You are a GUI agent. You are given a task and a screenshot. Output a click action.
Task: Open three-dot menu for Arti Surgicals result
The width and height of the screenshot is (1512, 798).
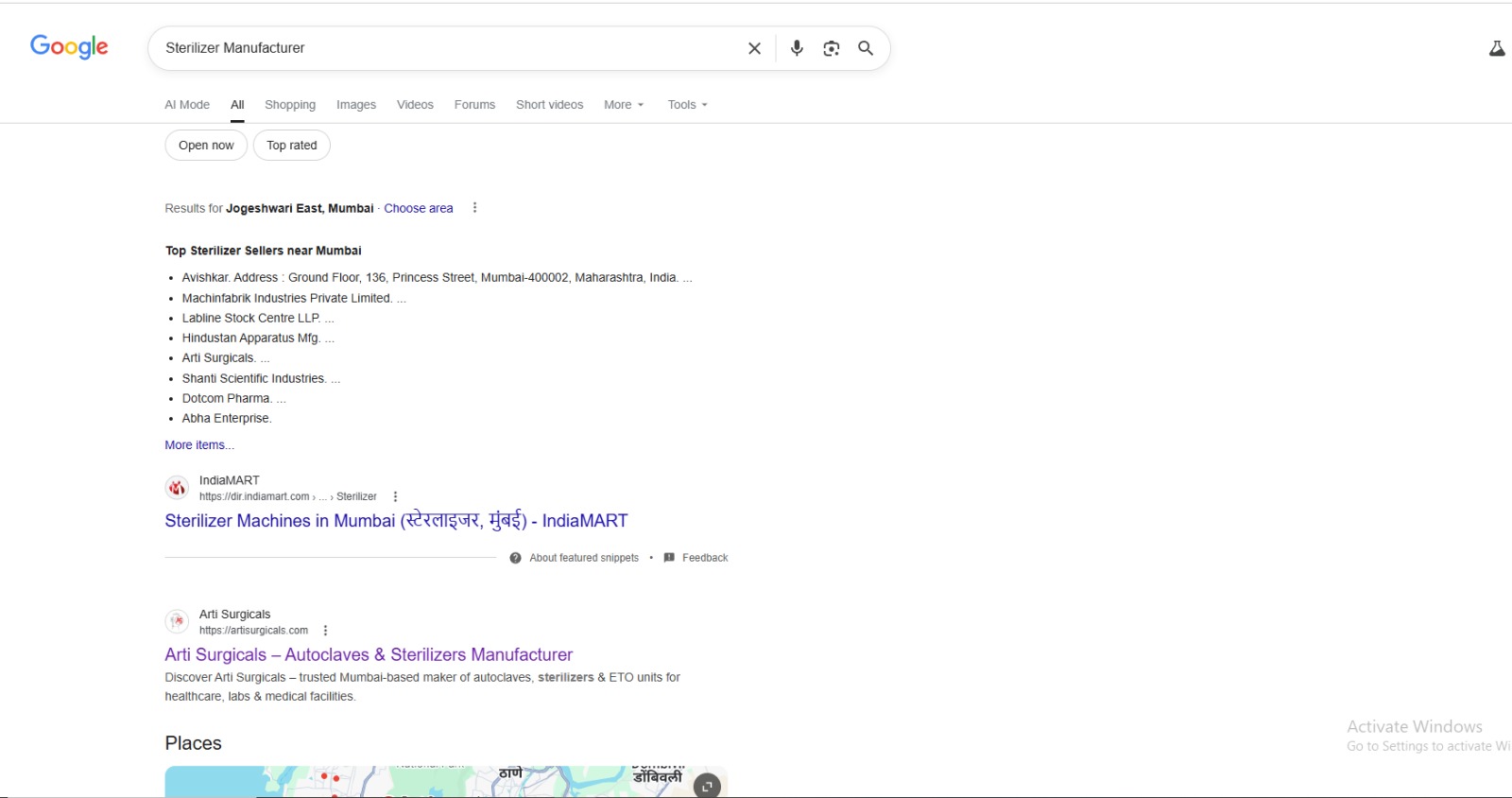[325, 631]
